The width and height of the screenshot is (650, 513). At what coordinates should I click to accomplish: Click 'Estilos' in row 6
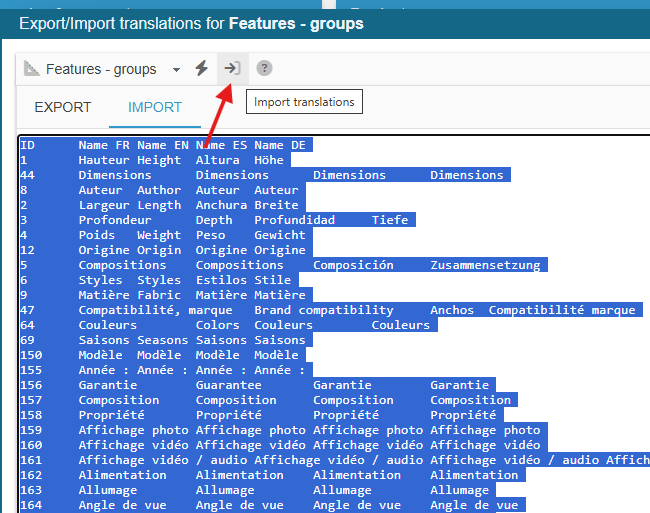click(x=221, y=280)
